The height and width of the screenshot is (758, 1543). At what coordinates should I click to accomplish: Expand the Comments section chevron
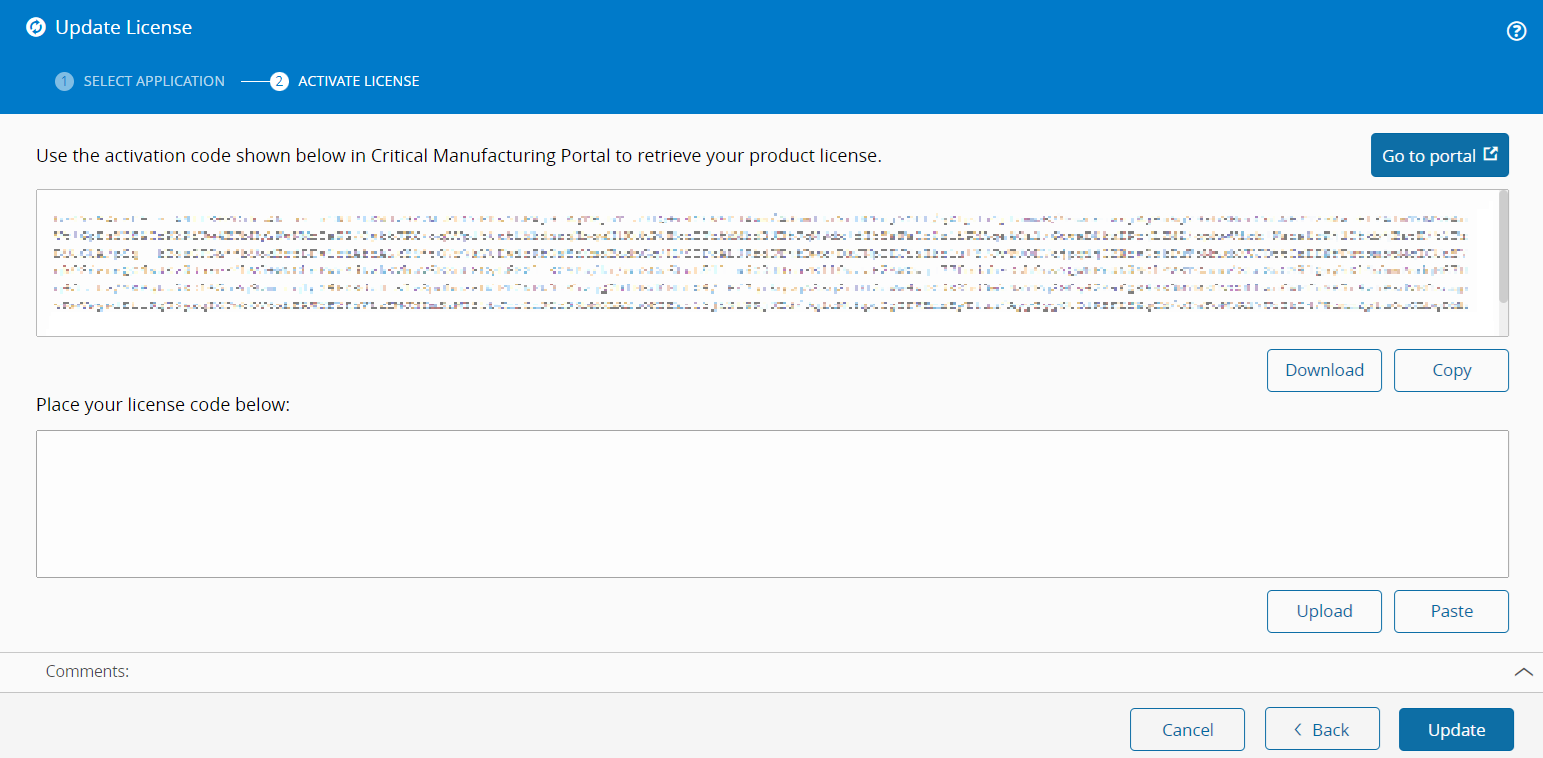[1523, 672]
